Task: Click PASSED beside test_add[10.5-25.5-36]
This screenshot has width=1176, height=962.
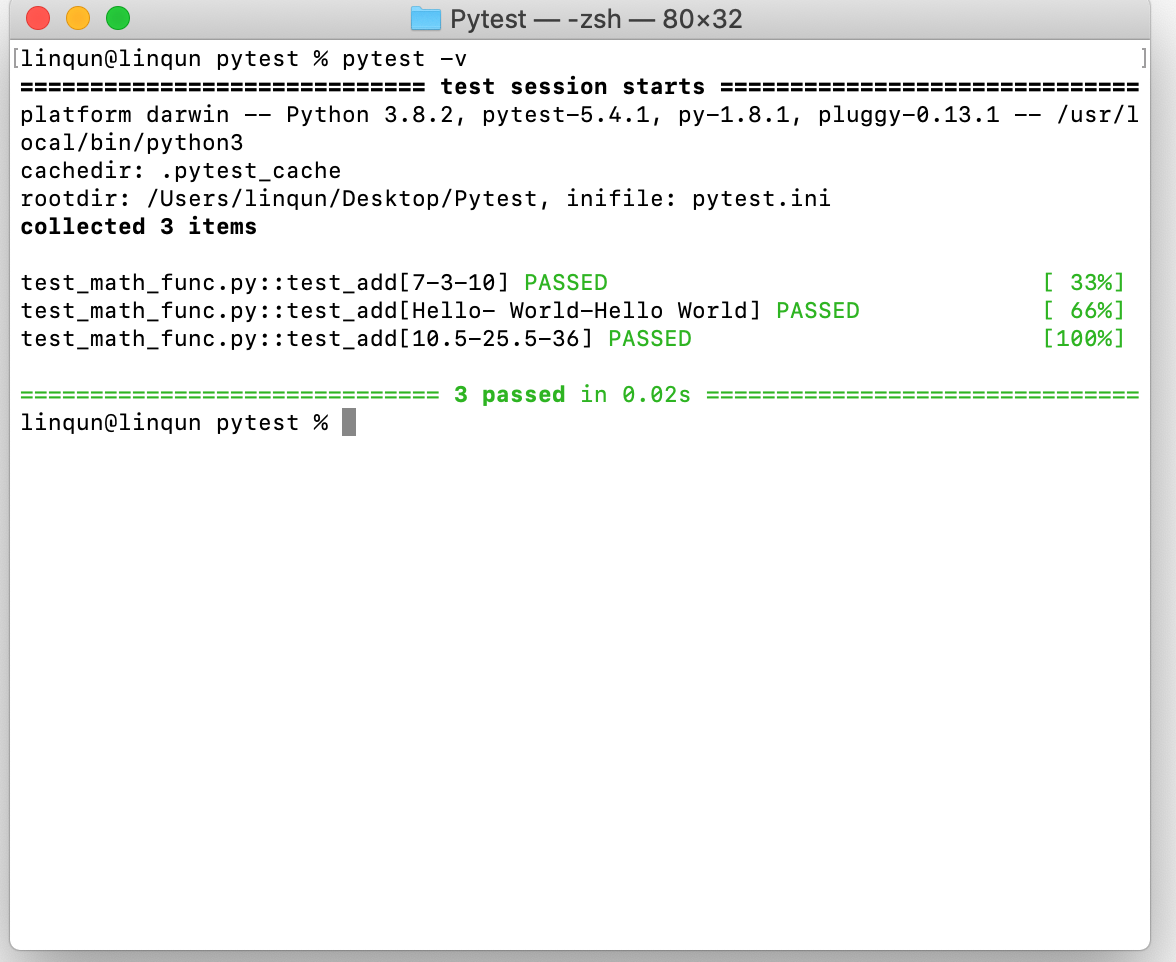Action: (649, 339)
